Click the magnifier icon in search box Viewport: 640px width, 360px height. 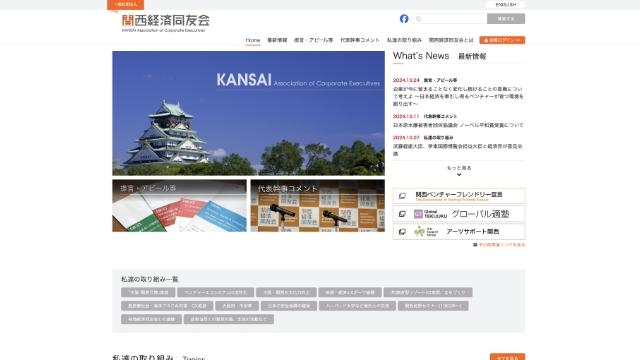tap(418, 19)
